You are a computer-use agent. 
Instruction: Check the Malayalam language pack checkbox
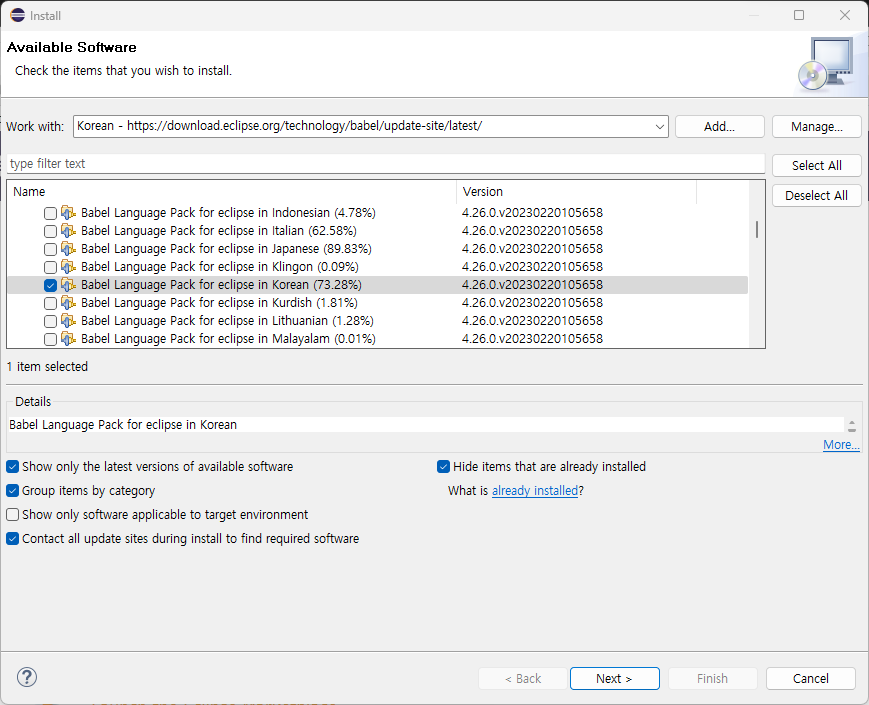(50, 339)
